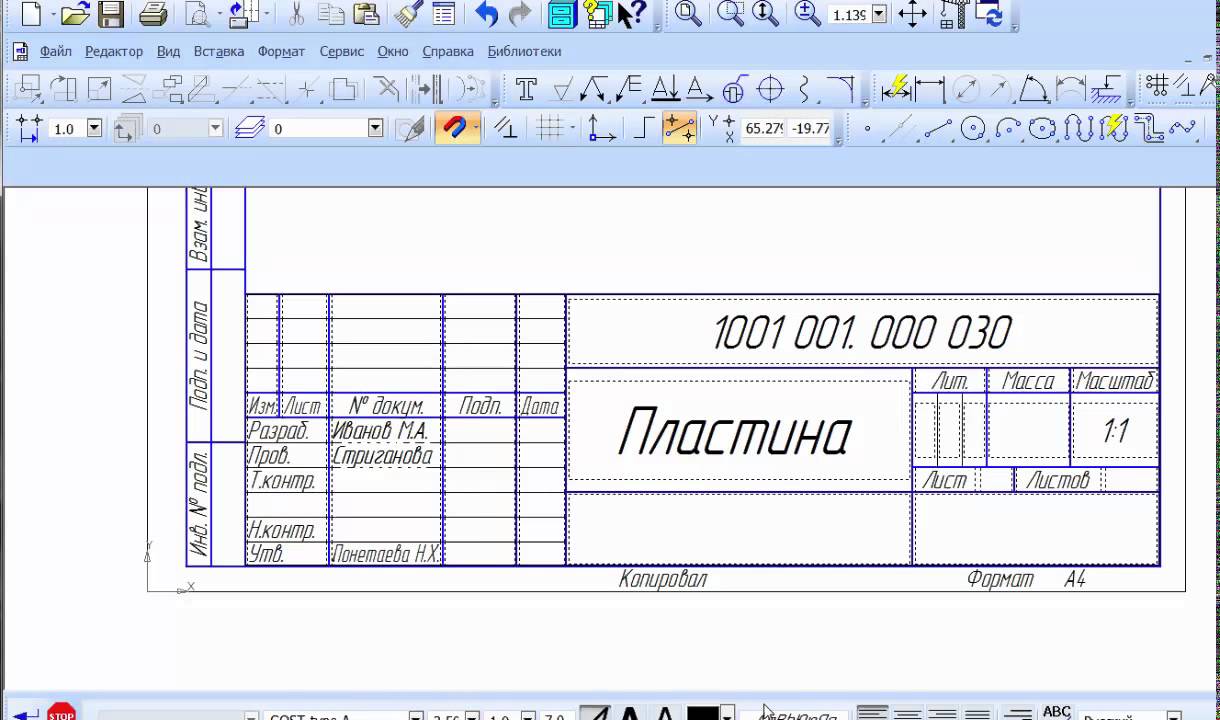The width and height of the screenshot is (1220, 720).
Task: Copy selection with the copy icon
Action: point(331,14)
